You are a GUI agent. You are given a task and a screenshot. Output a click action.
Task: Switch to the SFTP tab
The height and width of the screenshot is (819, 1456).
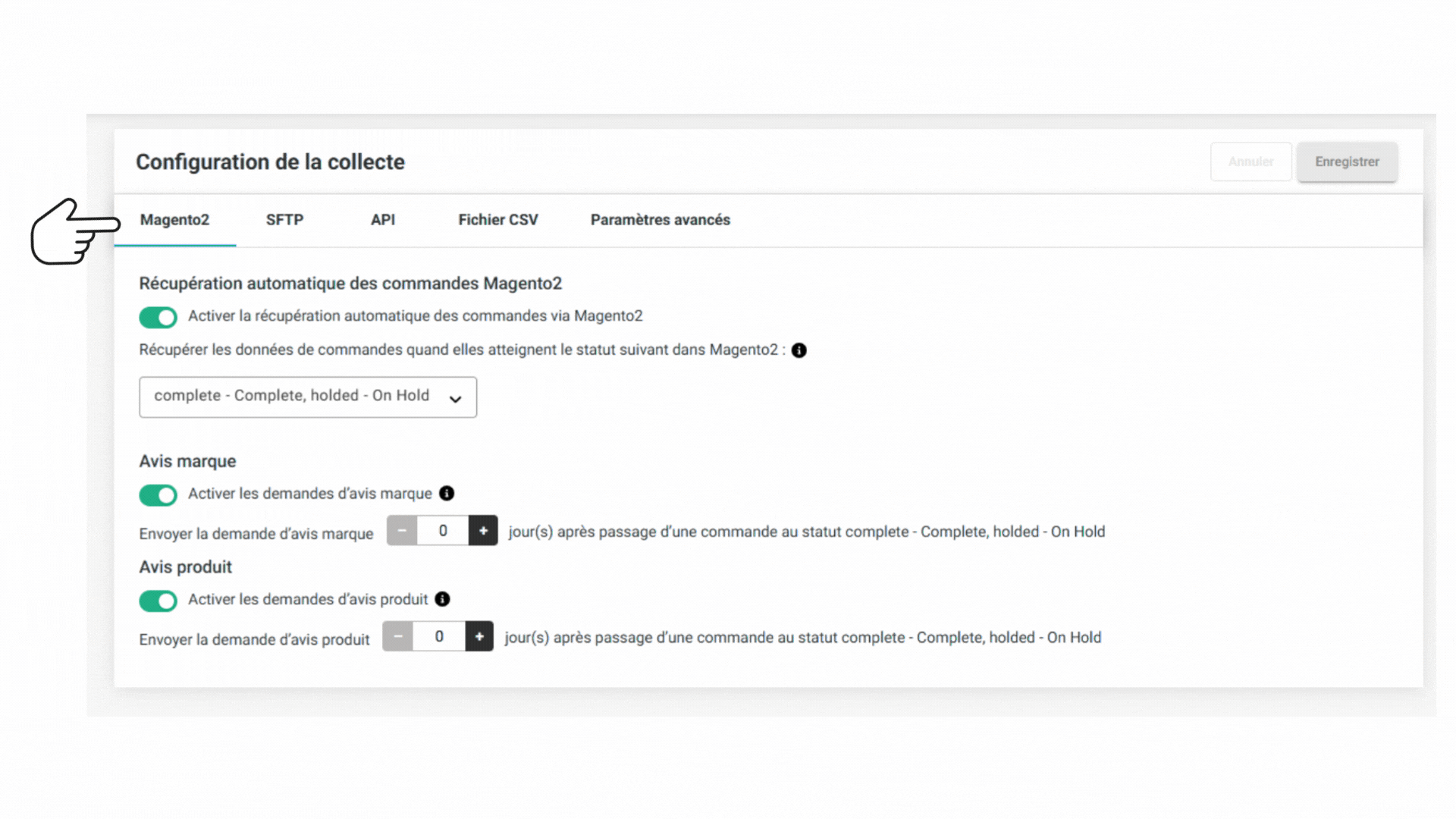tap(284, 220)
